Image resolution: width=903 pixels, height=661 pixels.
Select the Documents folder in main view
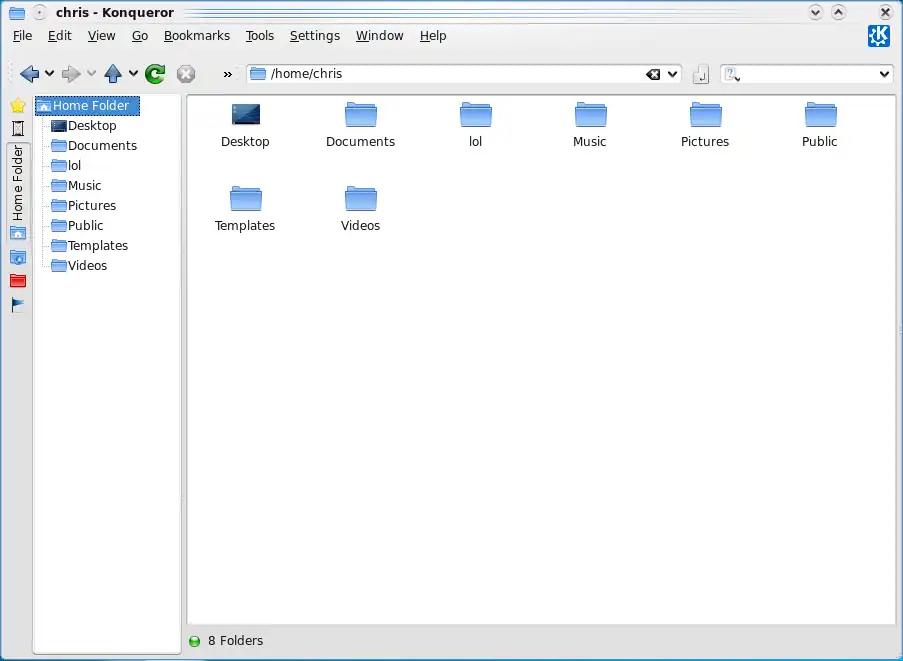[360, 124]
